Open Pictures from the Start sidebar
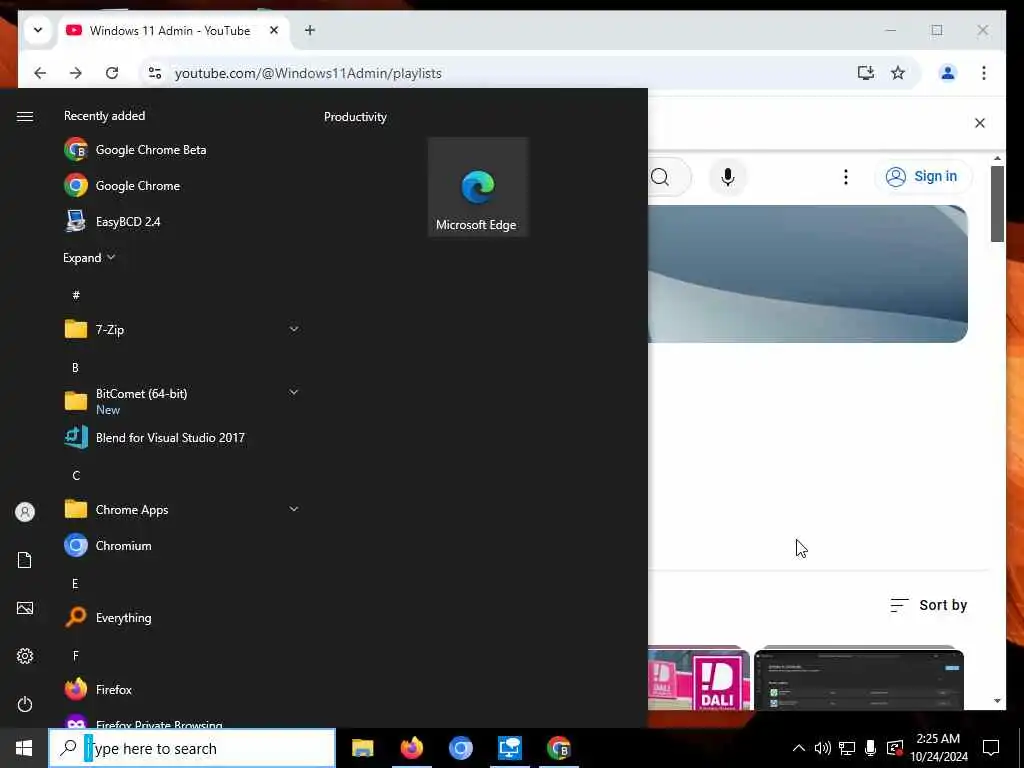The width and height of the screenshot is (1024, 768). click(25, 608)
